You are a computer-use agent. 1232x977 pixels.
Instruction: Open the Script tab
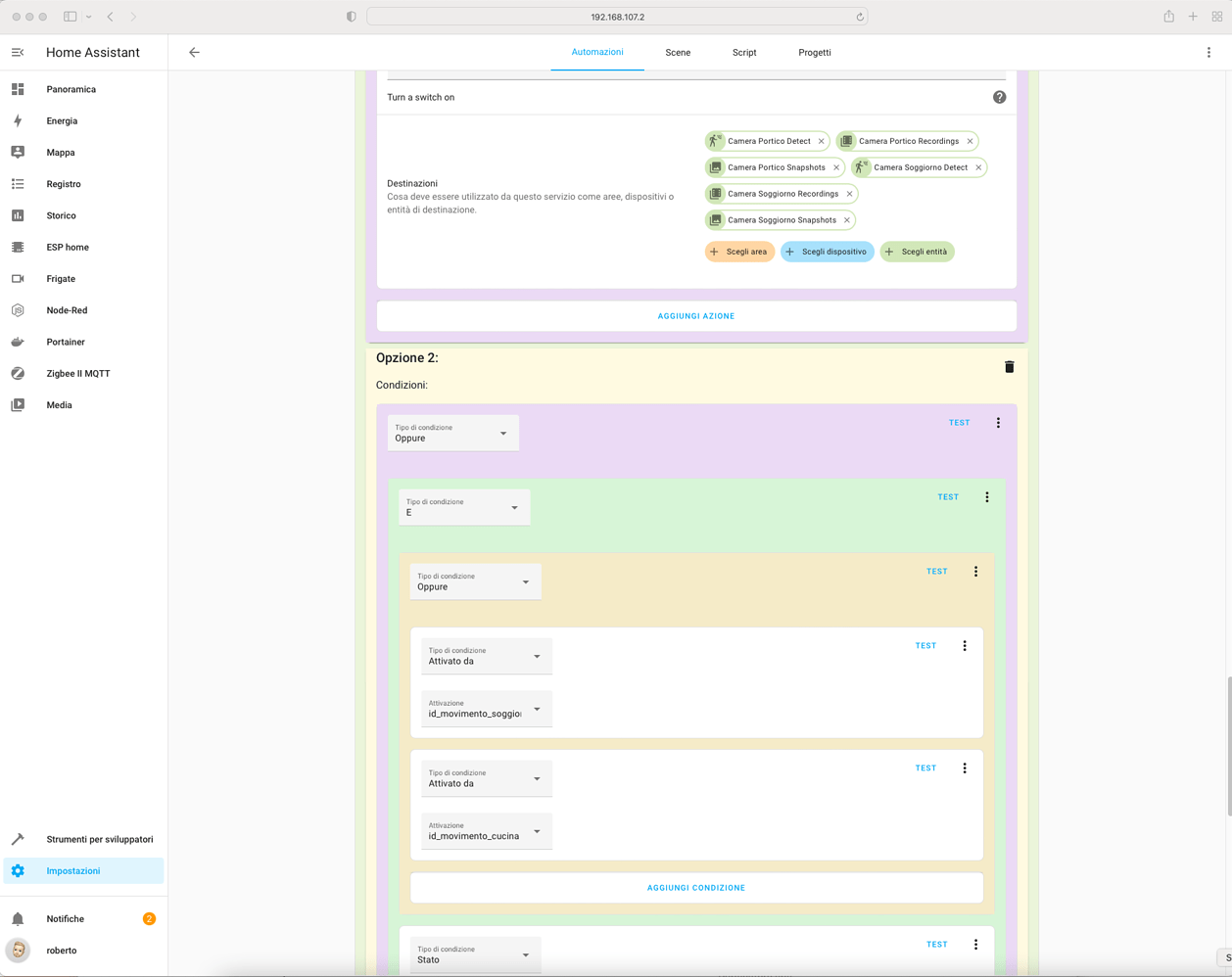[744, 52]
